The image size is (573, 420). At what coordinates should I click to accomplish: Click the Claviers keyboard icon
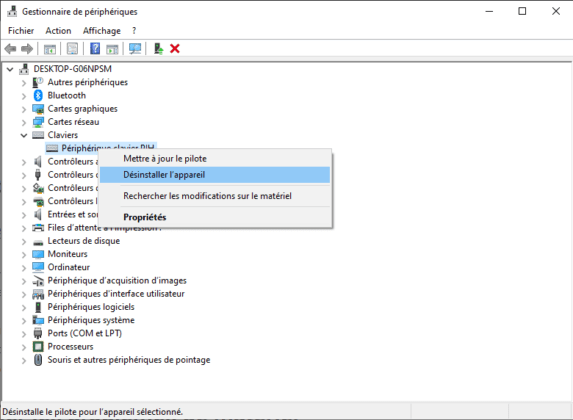pyautogui.click(x=38, y=135)
